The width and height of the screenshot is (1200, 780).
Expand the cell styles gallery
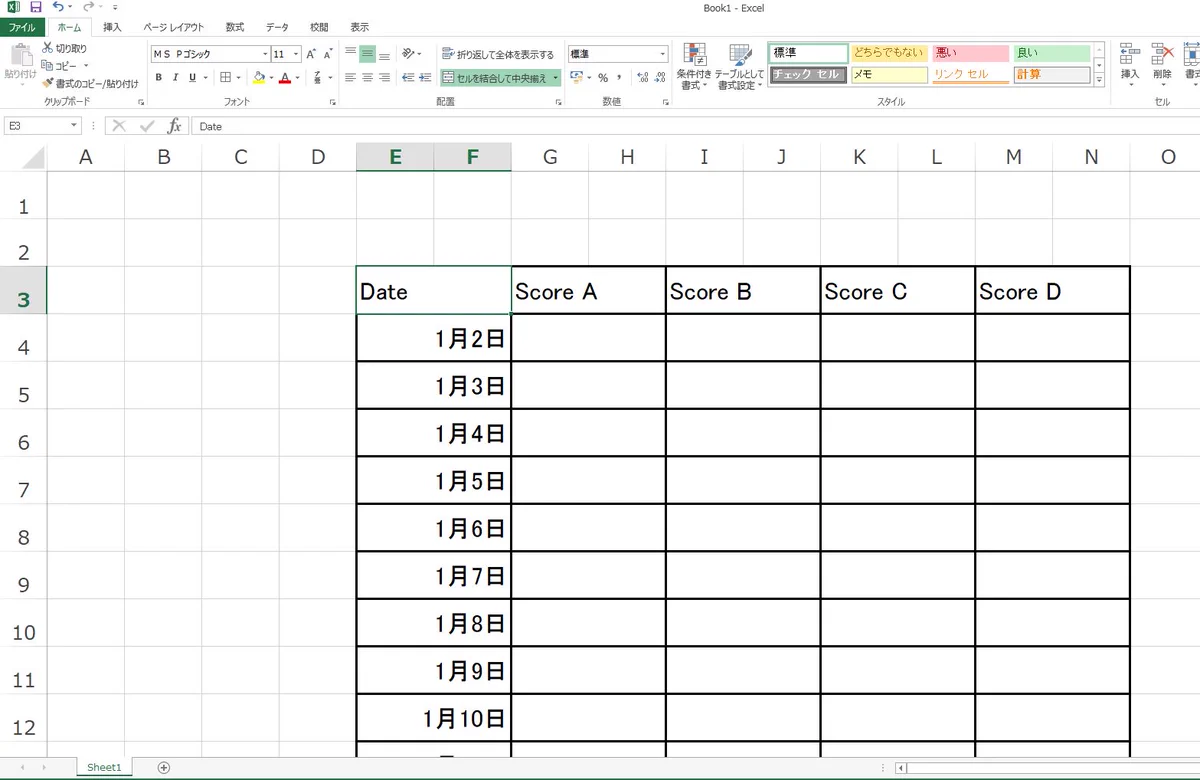pos(1099,80)
